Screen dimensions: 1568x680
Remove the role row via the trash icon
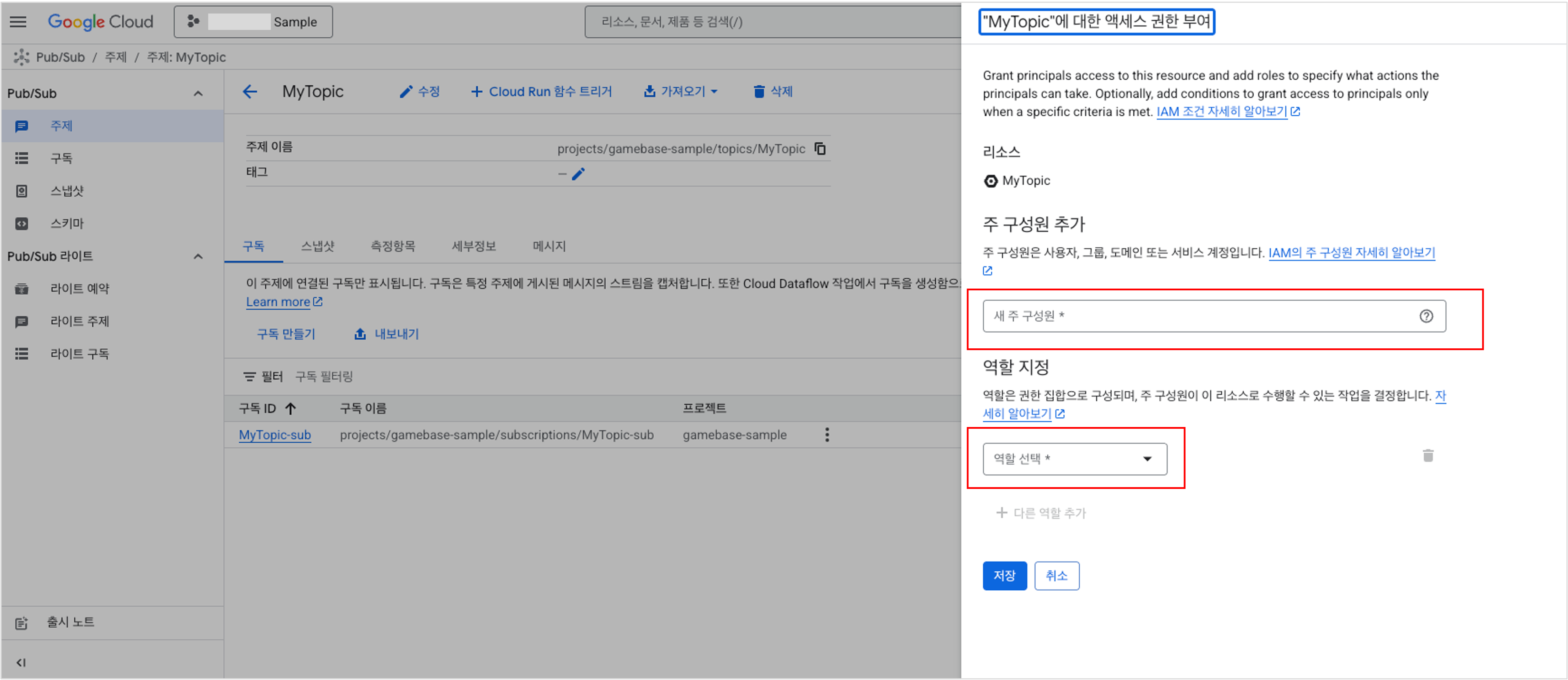point(1429,456)
